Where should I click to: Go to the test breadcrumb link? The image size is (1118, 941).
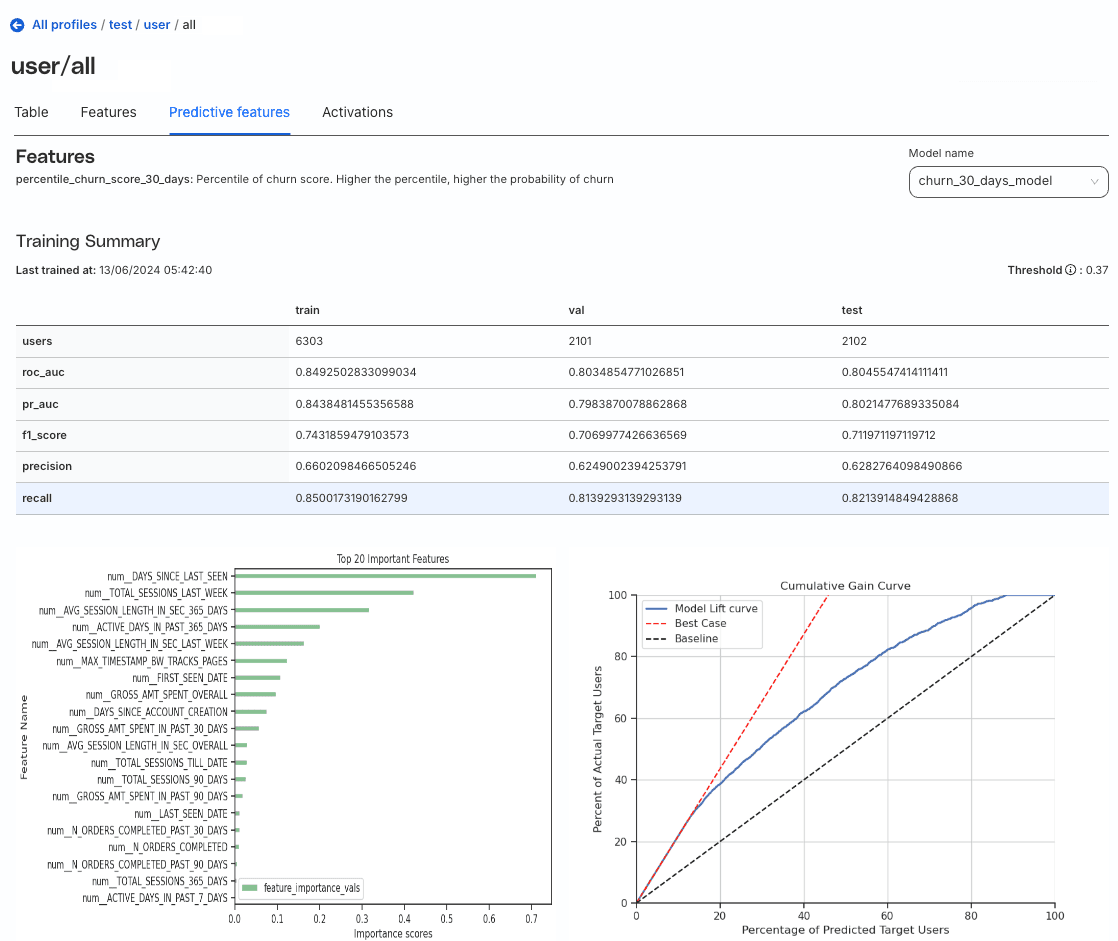120,25
